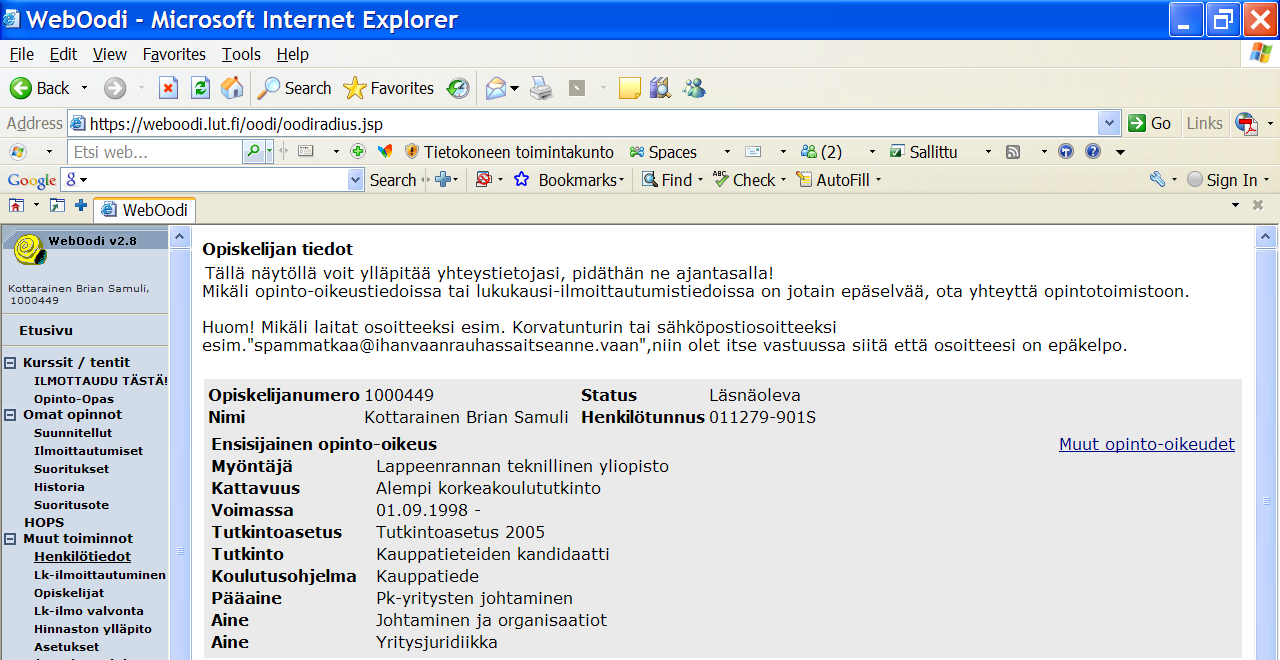Open the View menu
The height and width of the screenshot is (660, 1280).
[x=110, y=54]
